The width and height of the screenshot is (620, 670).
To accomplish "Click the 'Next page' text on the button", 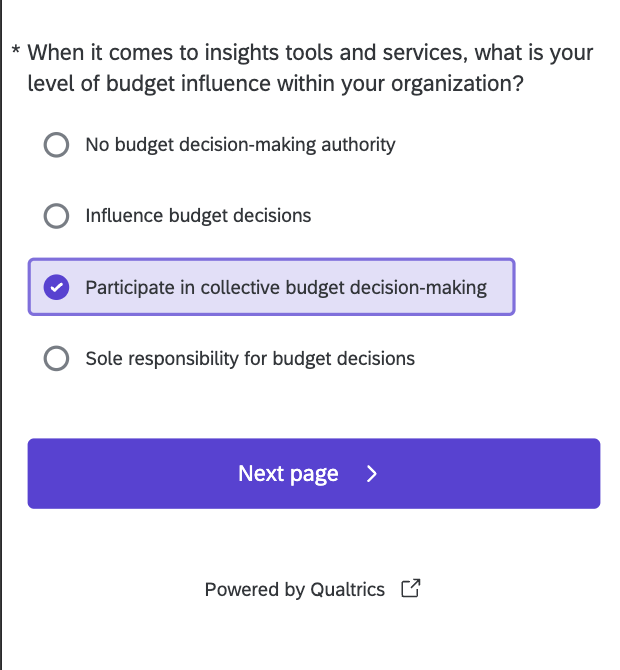I will (288, 474).
